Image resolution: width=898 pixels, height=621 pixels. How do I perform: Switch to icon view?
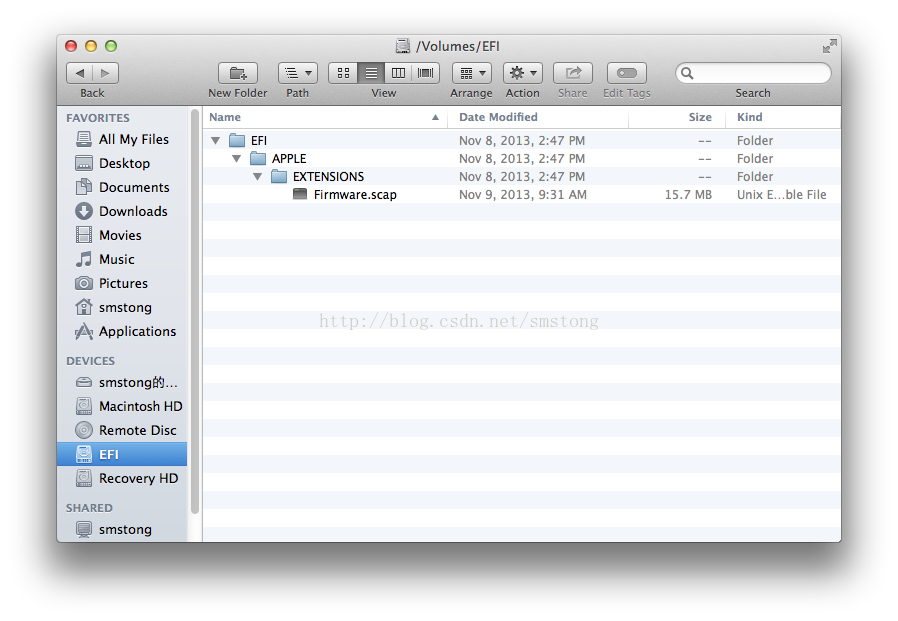343,73
